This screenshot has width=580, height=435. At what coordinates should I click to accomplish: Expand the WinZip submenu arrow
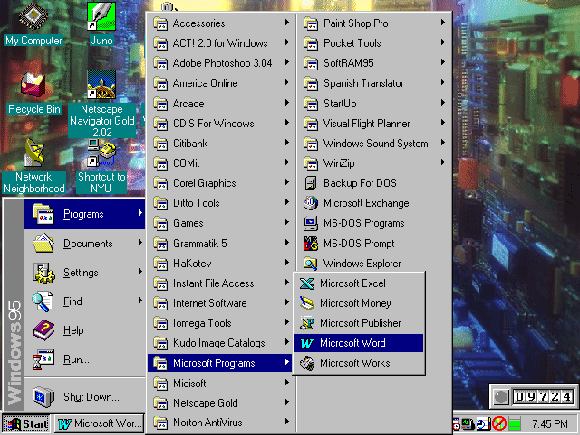tap(442, 163)
